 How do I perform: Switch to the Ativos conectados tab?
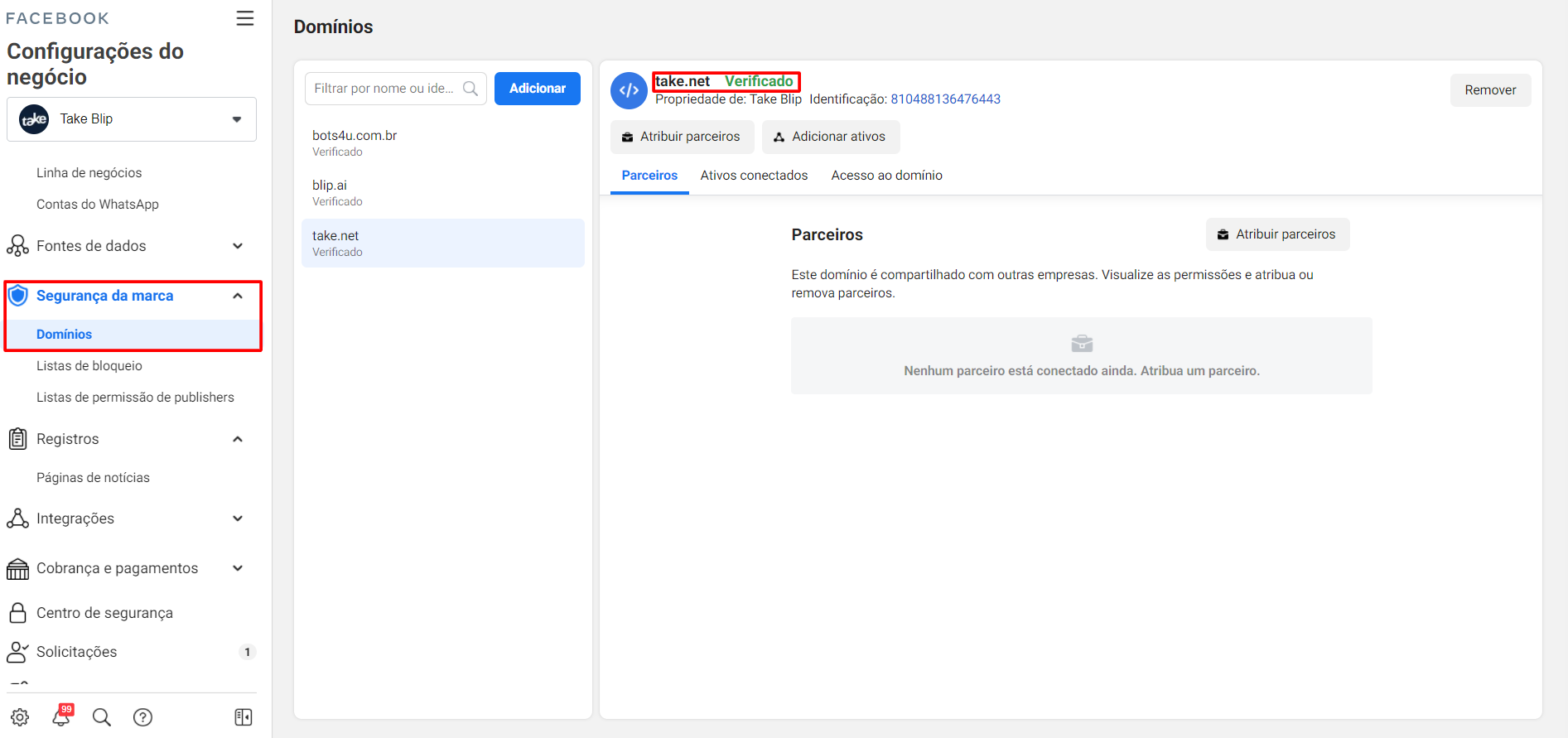click(x=754, y=176)
